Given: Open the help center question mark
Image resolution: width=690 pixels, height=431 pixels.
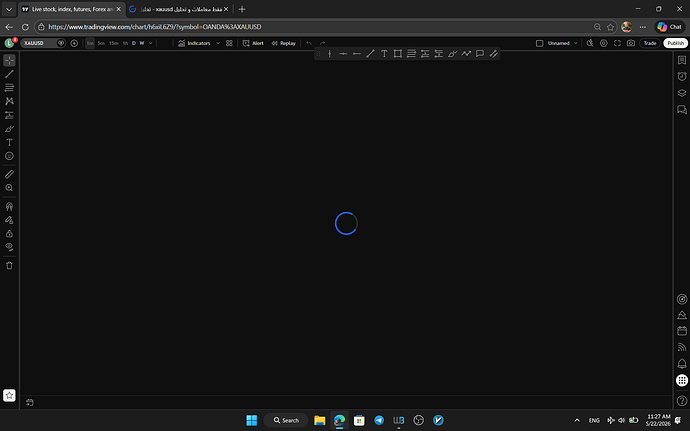Looking at the screenshot, I should (682, 401).
